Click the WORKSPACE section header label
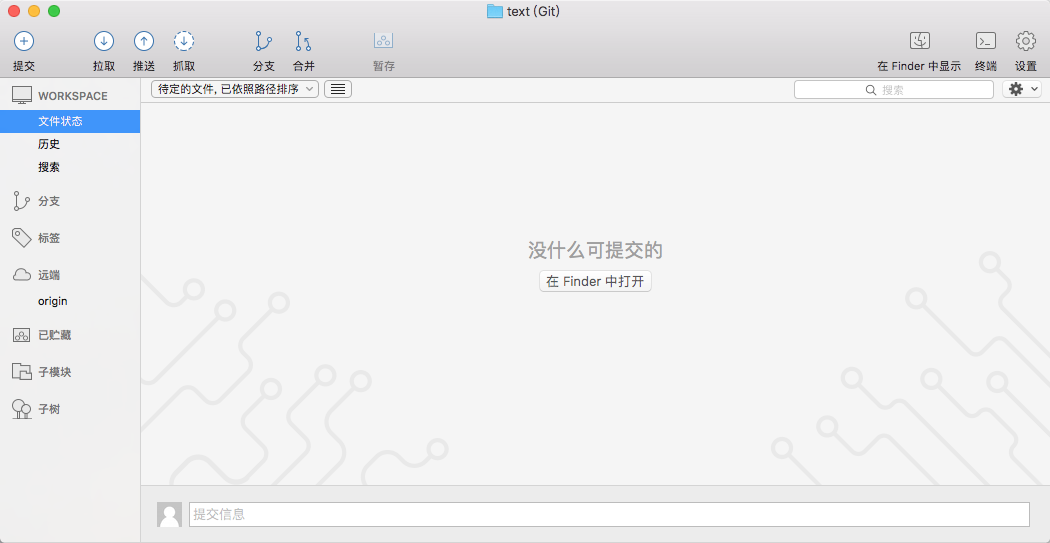 coord(73,96)
